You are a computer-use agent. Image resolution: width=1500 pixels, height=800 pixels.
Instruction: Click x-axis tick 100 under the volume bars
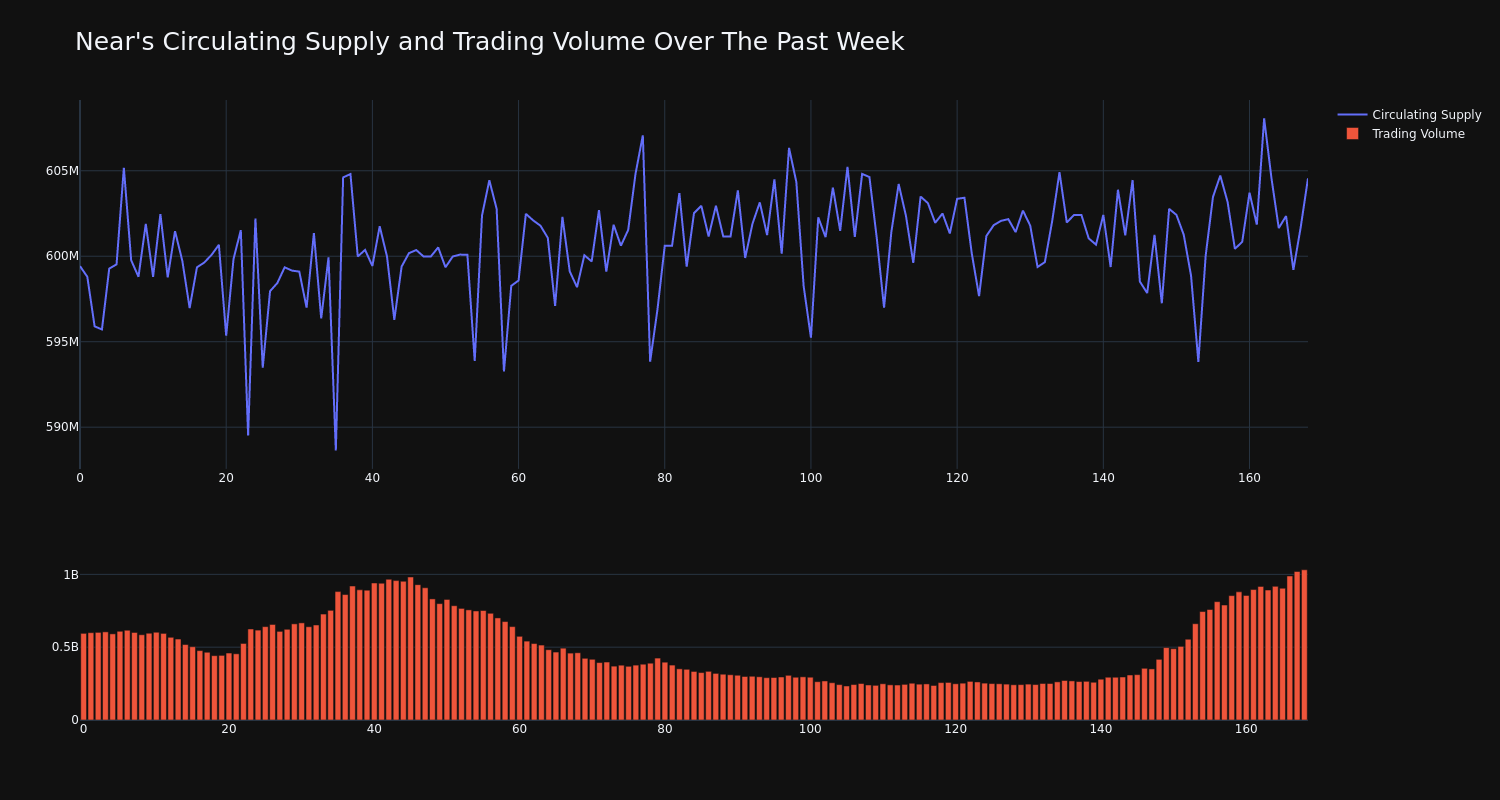[810, 729]
